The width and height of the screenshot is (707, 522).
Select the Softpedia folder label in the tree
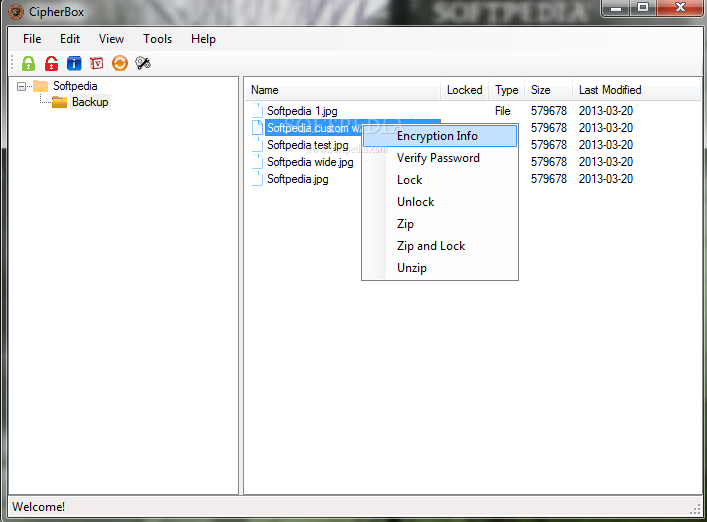pos(75,86)
